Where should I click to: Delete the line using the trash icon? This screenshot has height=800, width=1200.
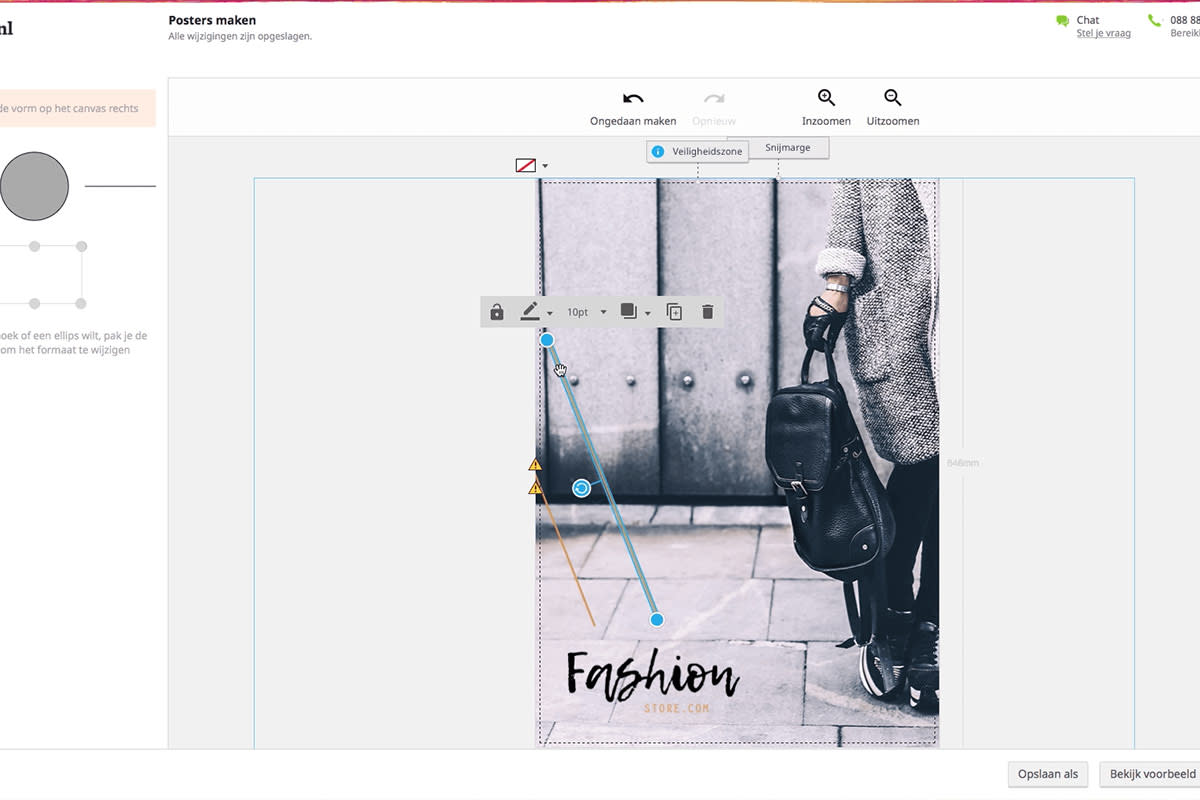coord(707,311)
